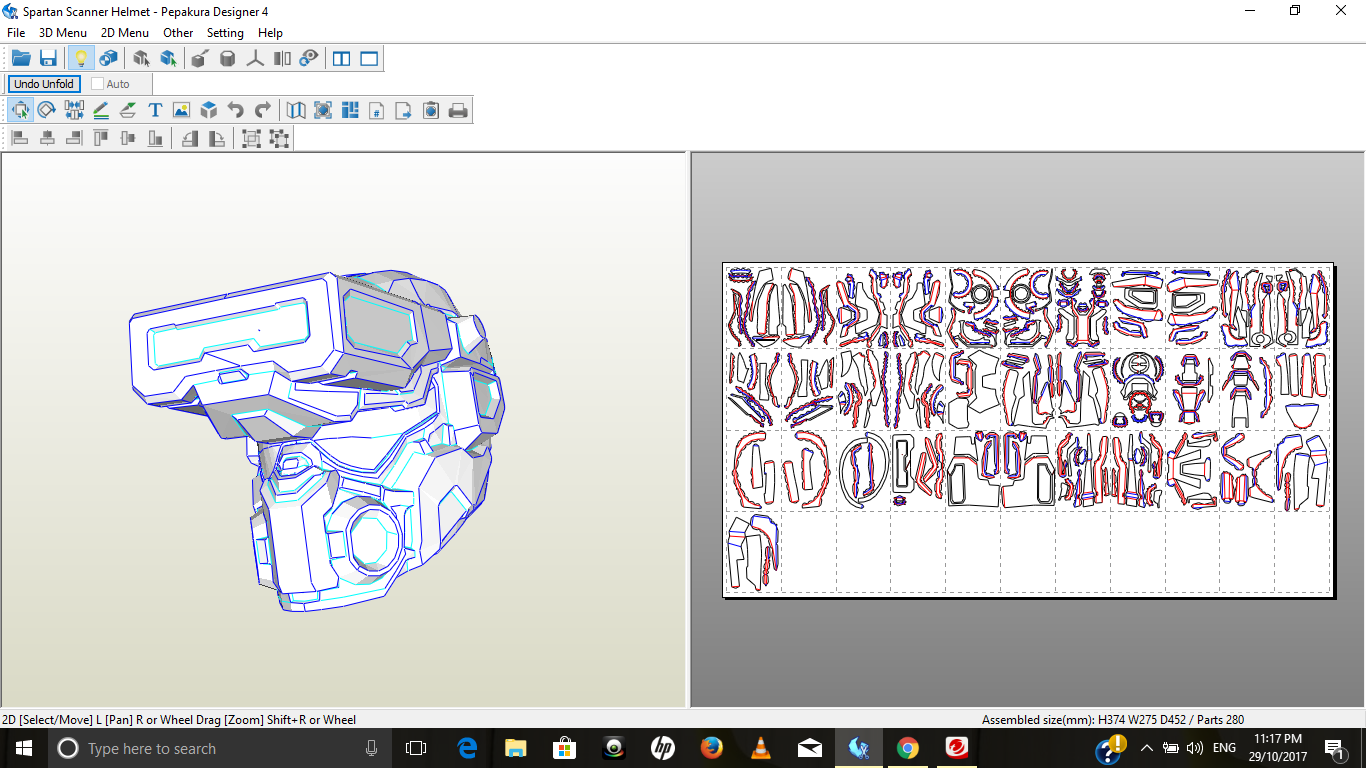
Task: Click the folded map icon
Action: (x=296, y=110)
